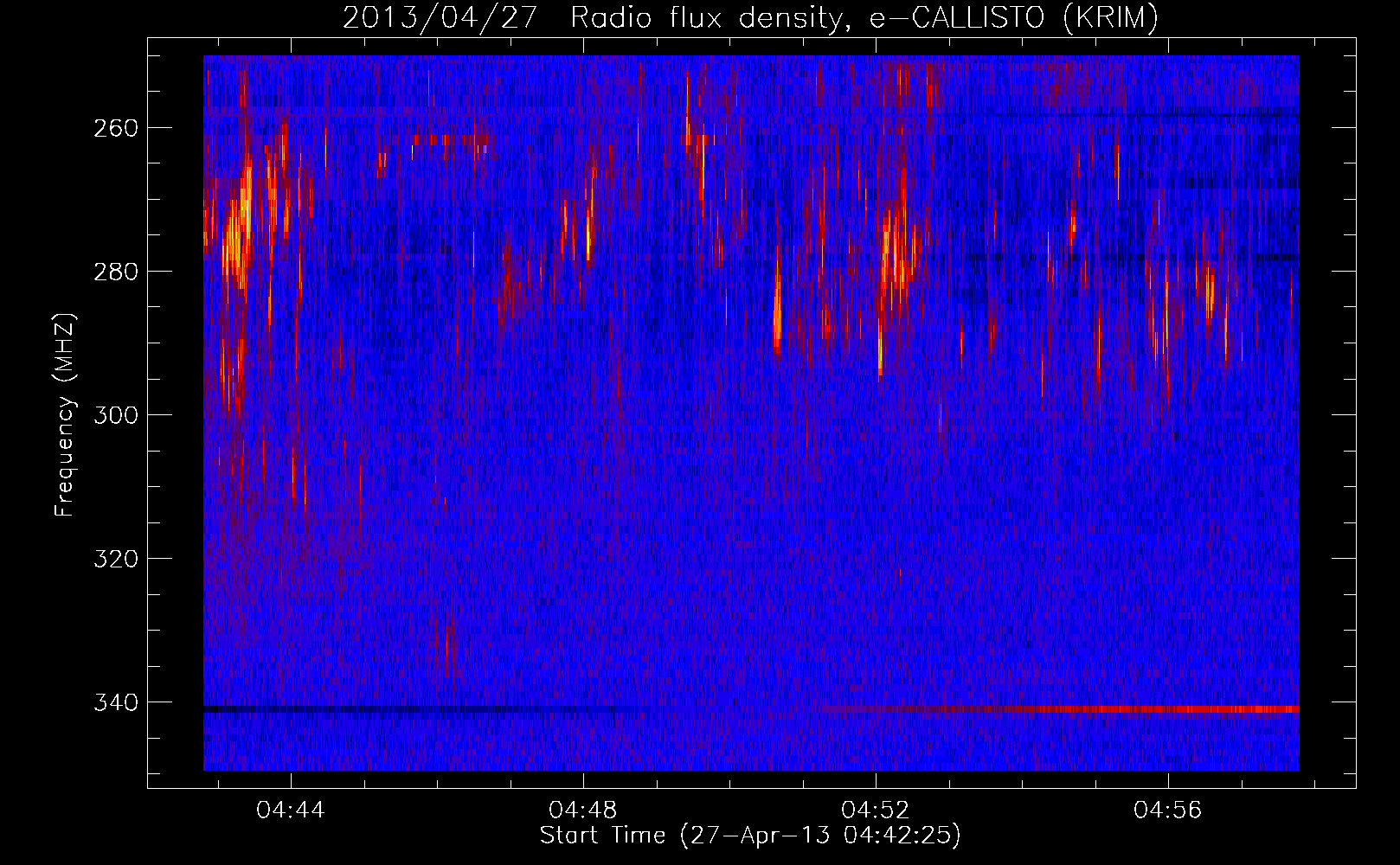This screenshot has width=1400, height=865.
Task: Click the 04:44 time tick label
Action: [292, 810]
